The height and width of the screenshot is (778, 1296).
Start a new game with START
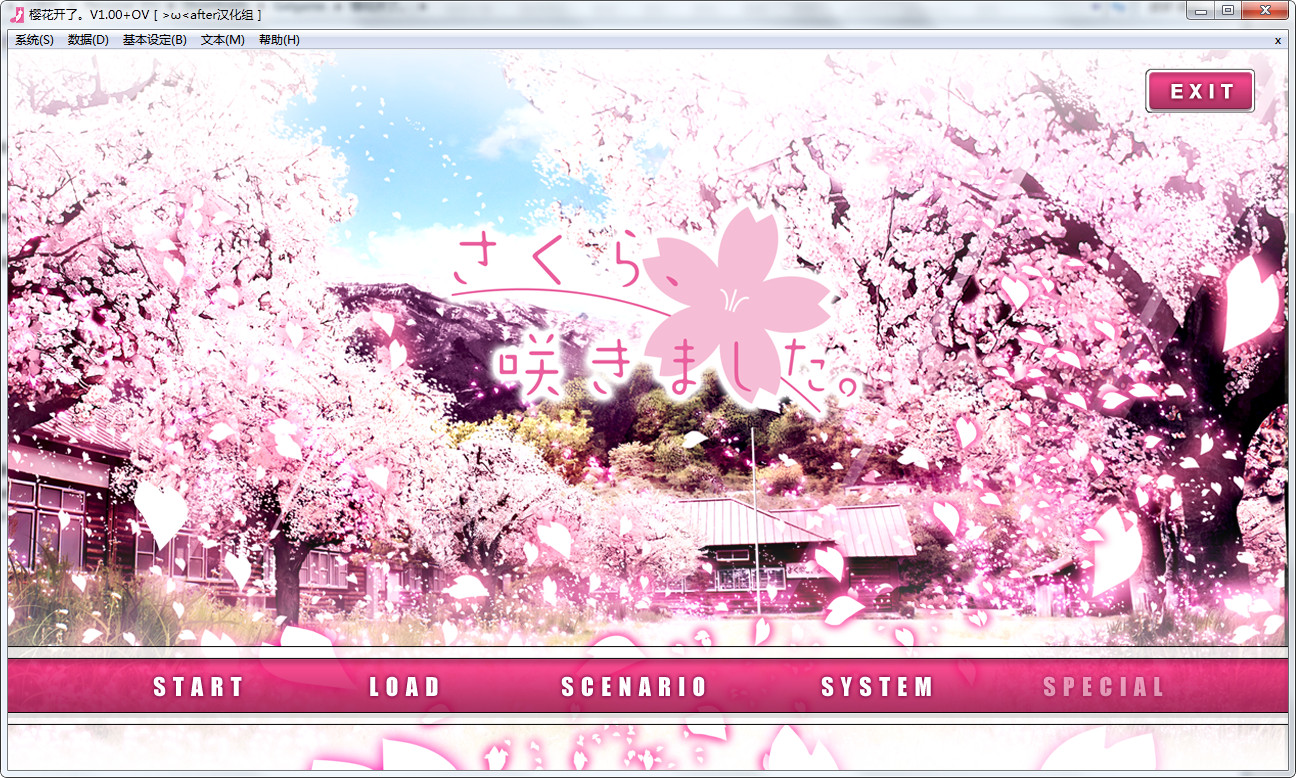pyautogui.click(x=198, y=687)
